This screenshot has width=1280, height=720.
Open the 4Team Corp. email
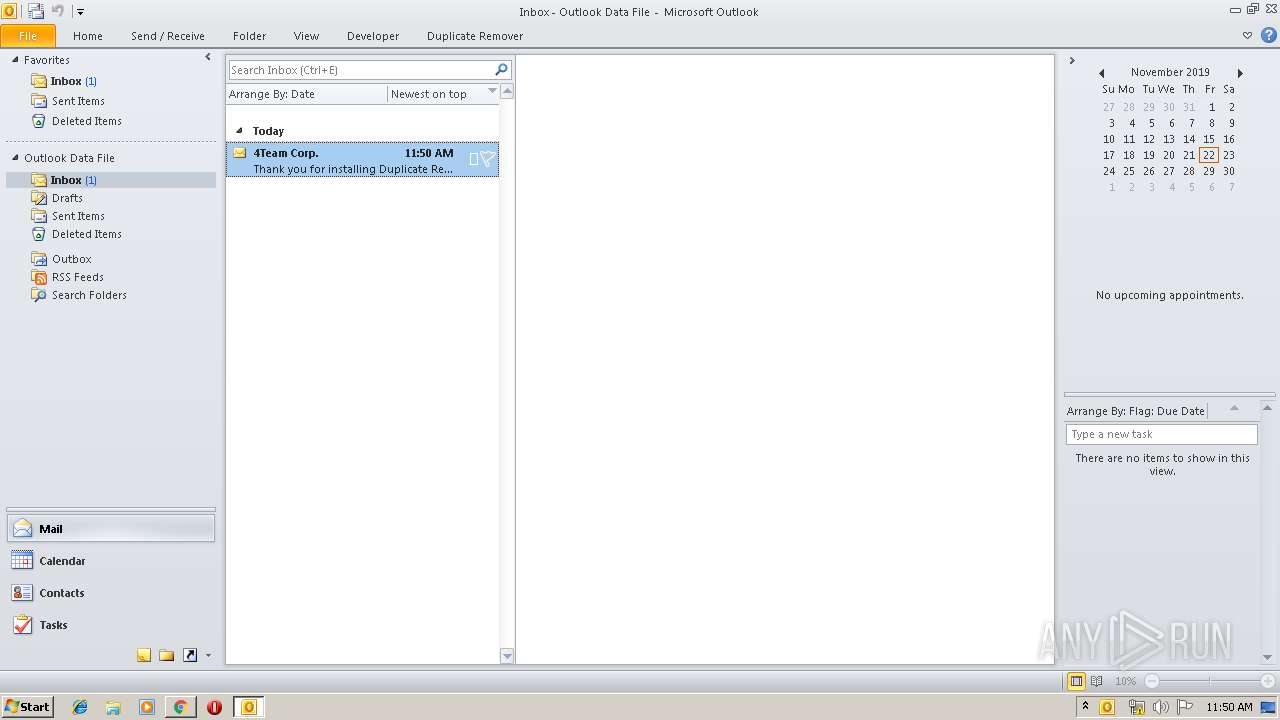point(362,160)
